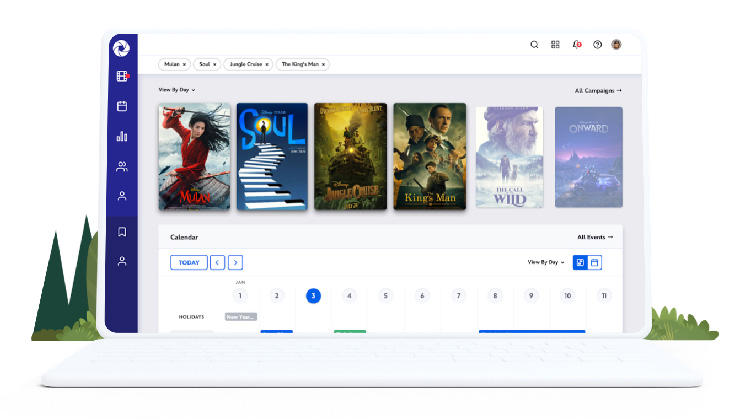Open the apps grid icon

[x=555, y=44]
